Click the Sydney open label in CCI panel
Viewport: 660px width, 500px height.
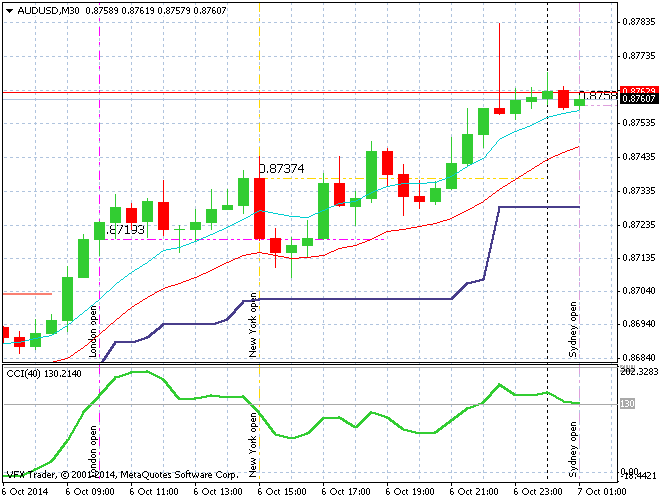point(574,448)
